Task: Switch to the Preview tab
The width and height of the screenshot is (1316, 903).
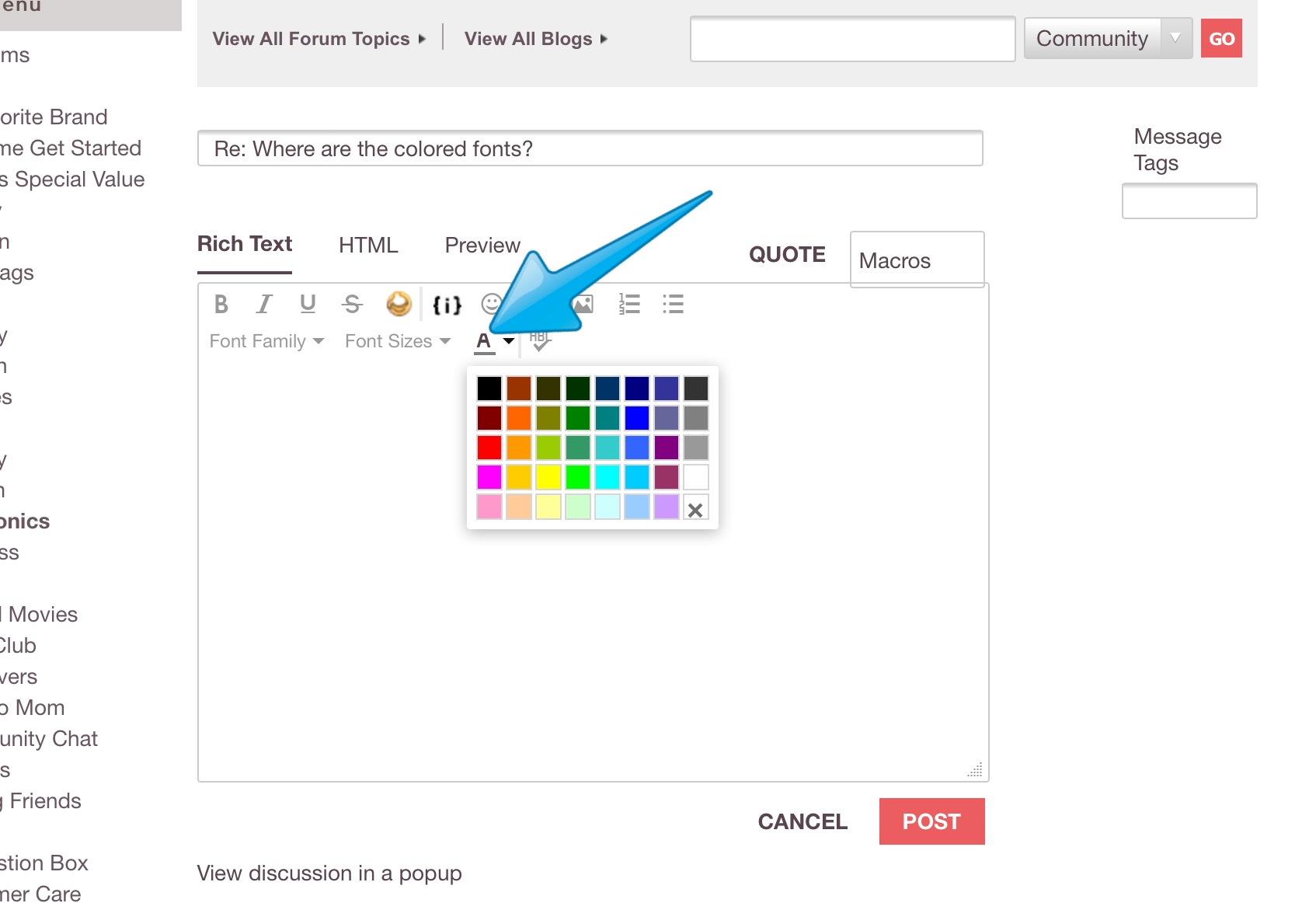Action: (x=482, y=246)
